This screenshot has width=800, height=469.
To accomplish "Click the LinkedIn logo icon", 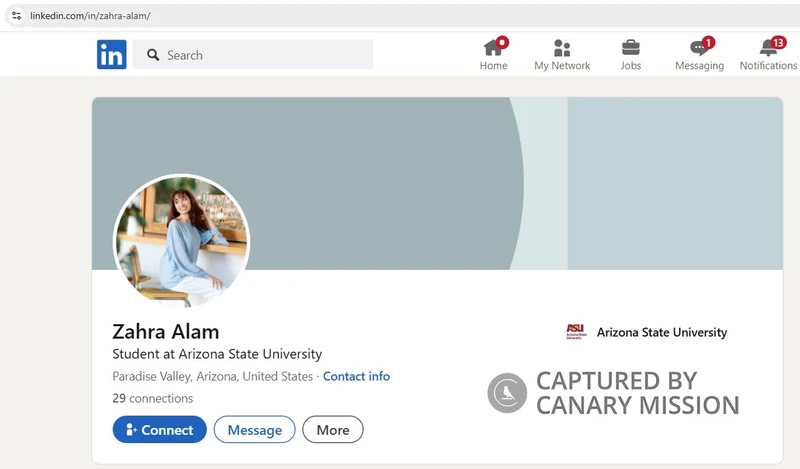I will pyautogui.click(x=111, y=55).
